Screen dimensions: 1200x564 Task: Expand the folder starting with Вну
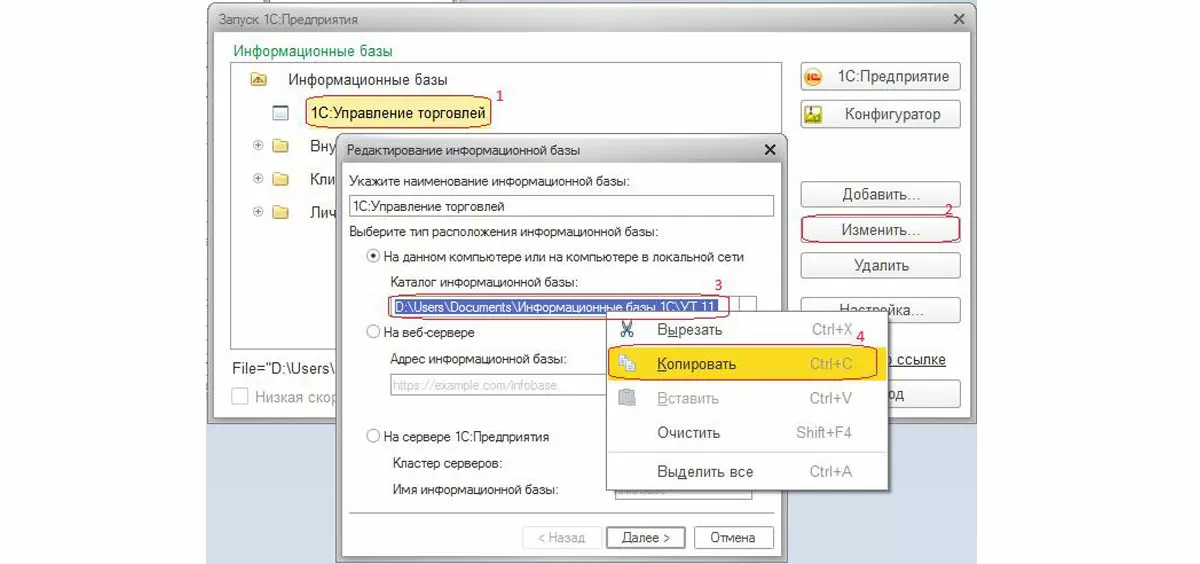click(258, 146)
